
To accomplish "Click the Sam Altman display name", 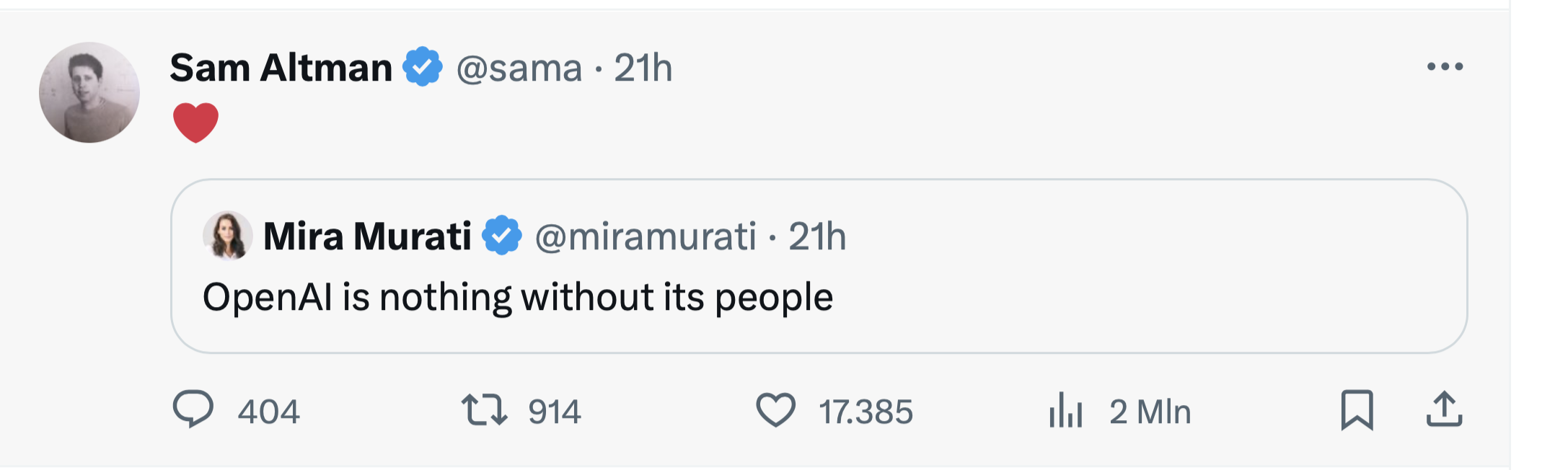I will click(281, 68).
